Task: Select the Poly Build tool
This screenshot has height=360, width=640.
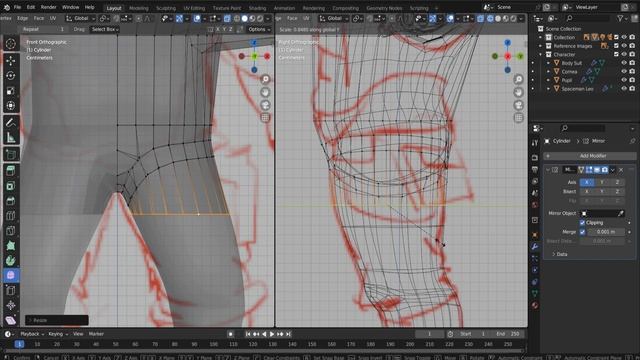Action: coord(11,246)
